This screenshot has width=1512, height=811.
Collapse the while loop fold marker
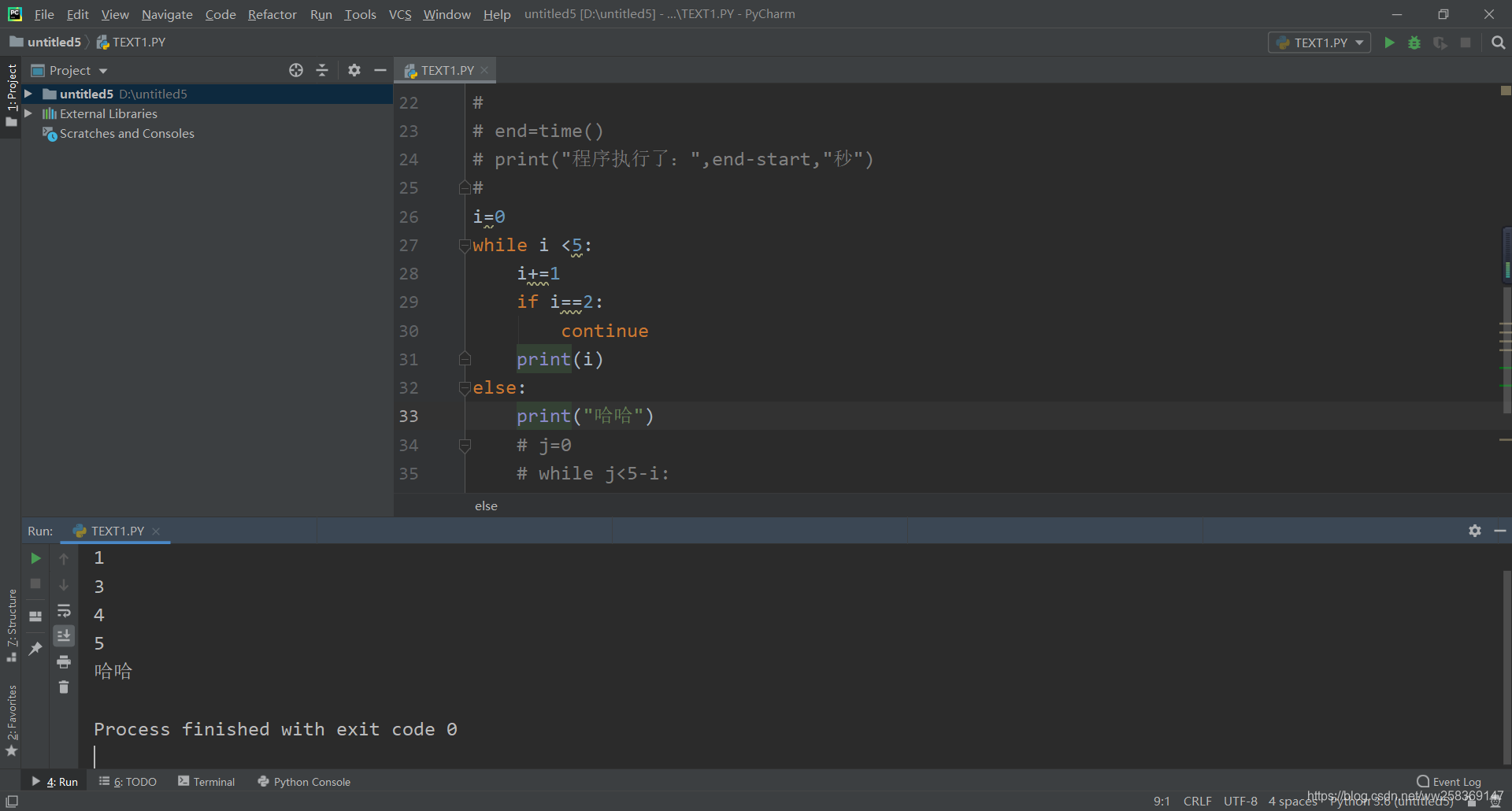(465, 246)
